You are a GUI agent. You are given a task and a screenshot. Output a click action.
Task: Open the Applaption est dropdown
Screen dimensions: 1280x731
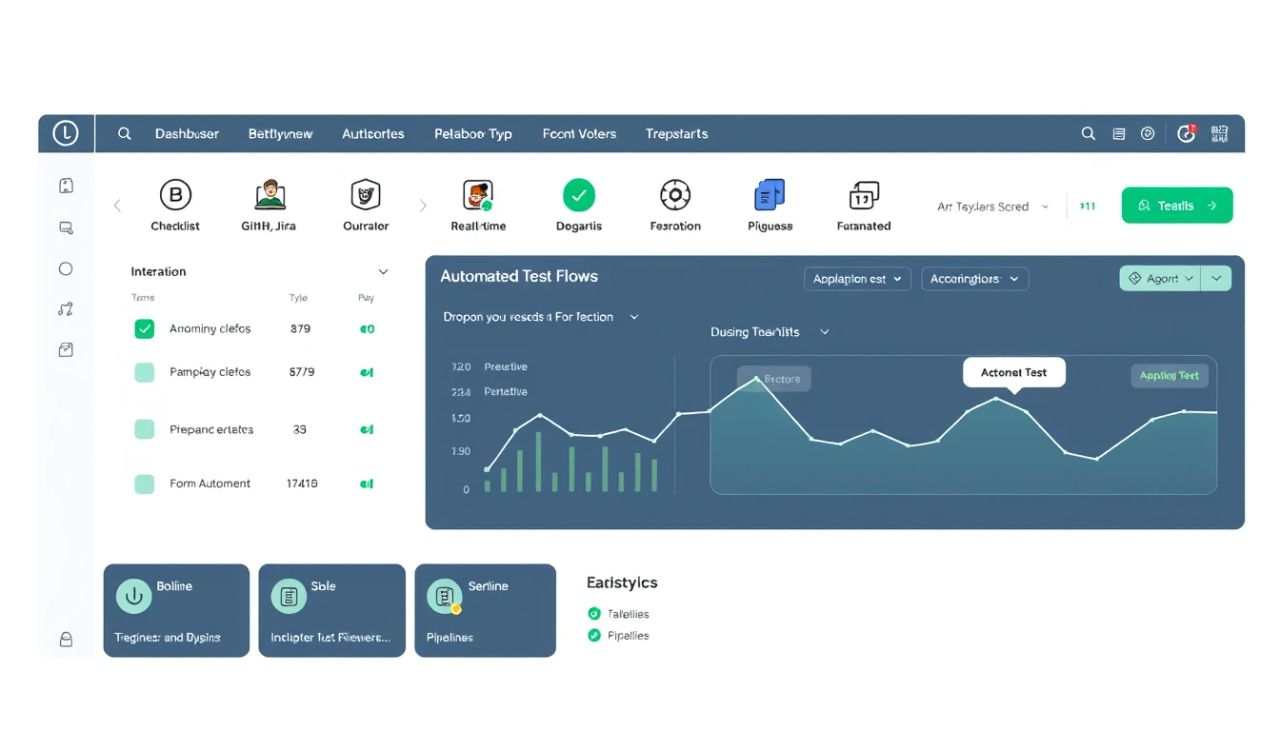[856, 279]
